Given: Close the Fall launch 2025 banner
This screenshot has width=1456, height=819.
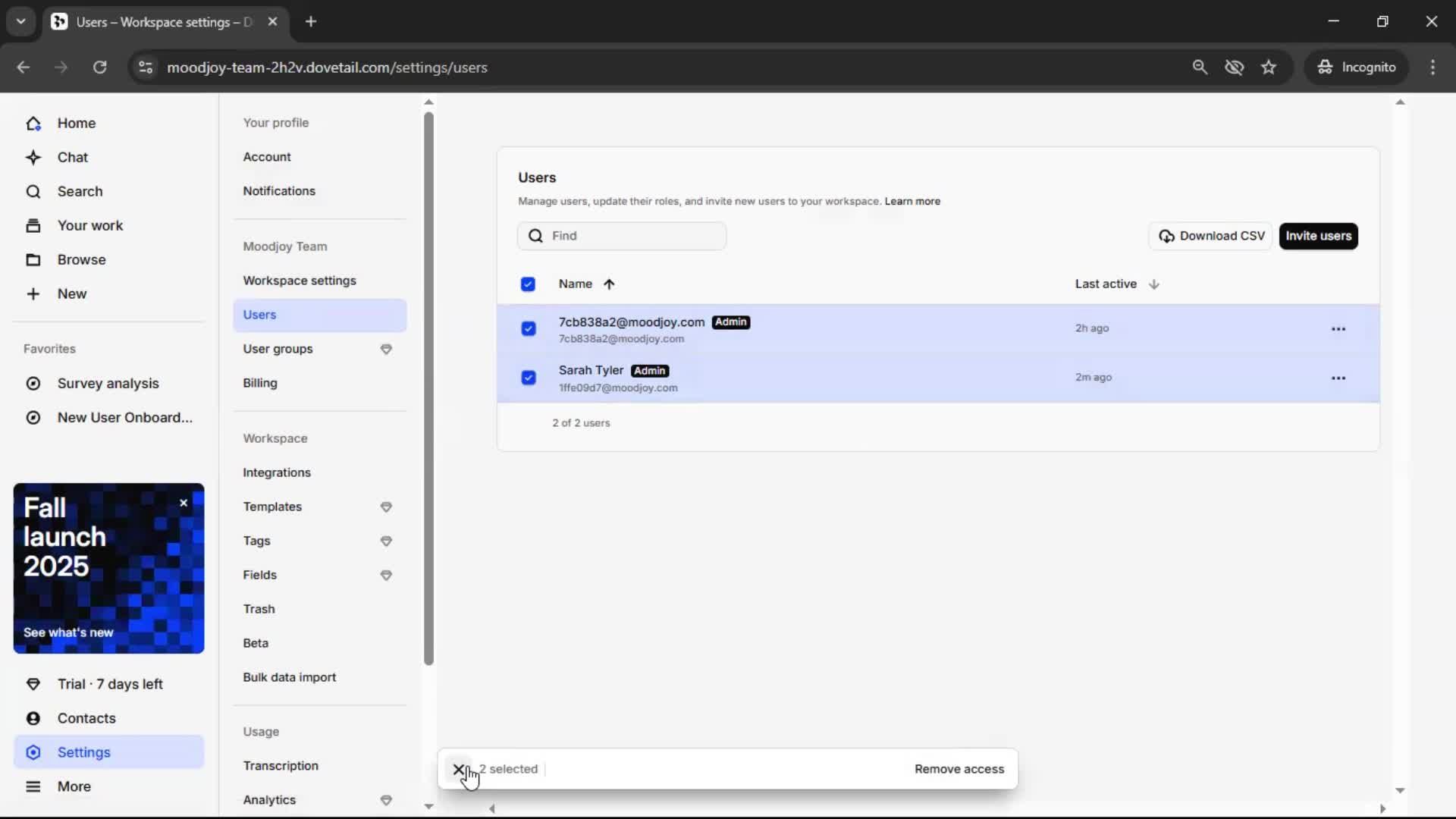Looking at the screenshot, I should 184,503.
